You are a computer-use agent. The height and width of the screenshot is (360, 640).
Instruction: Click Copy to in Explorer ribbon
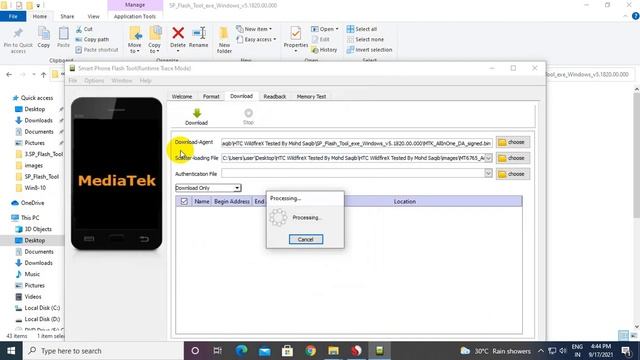154,40
